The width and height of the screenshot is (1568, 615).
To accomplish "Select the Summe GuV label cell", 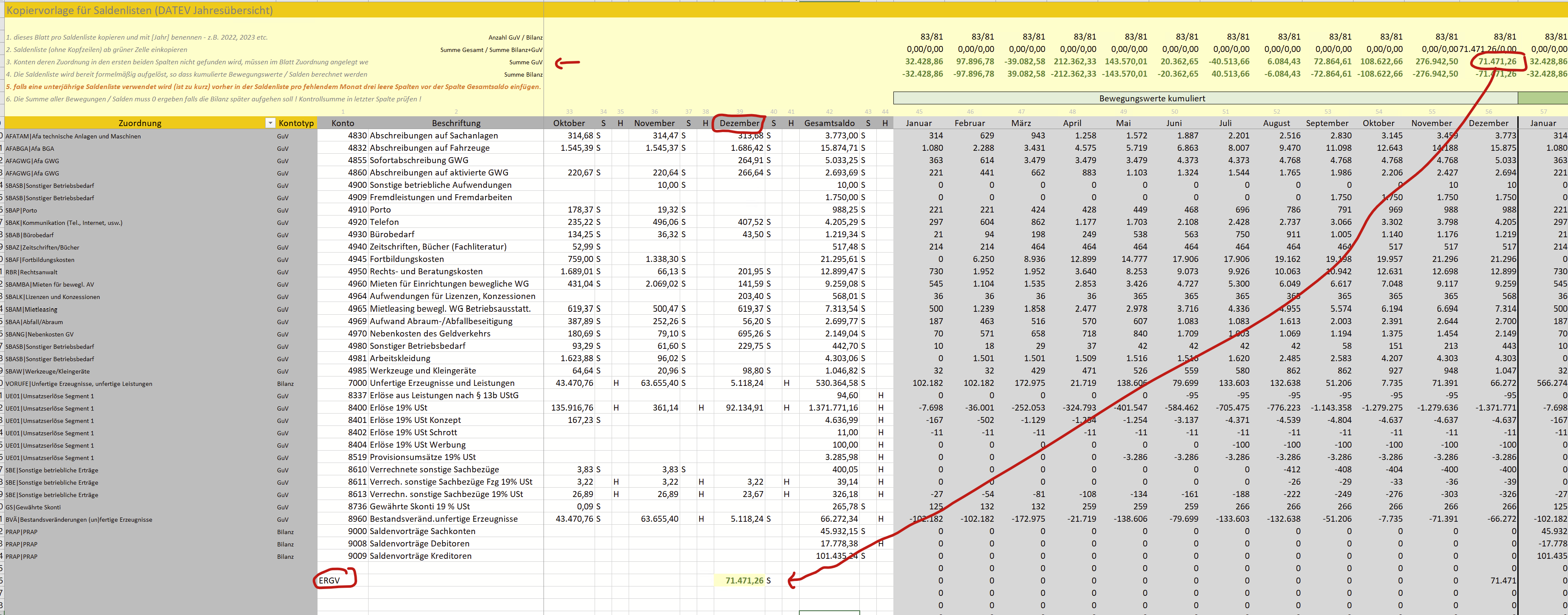I will 525,62.
